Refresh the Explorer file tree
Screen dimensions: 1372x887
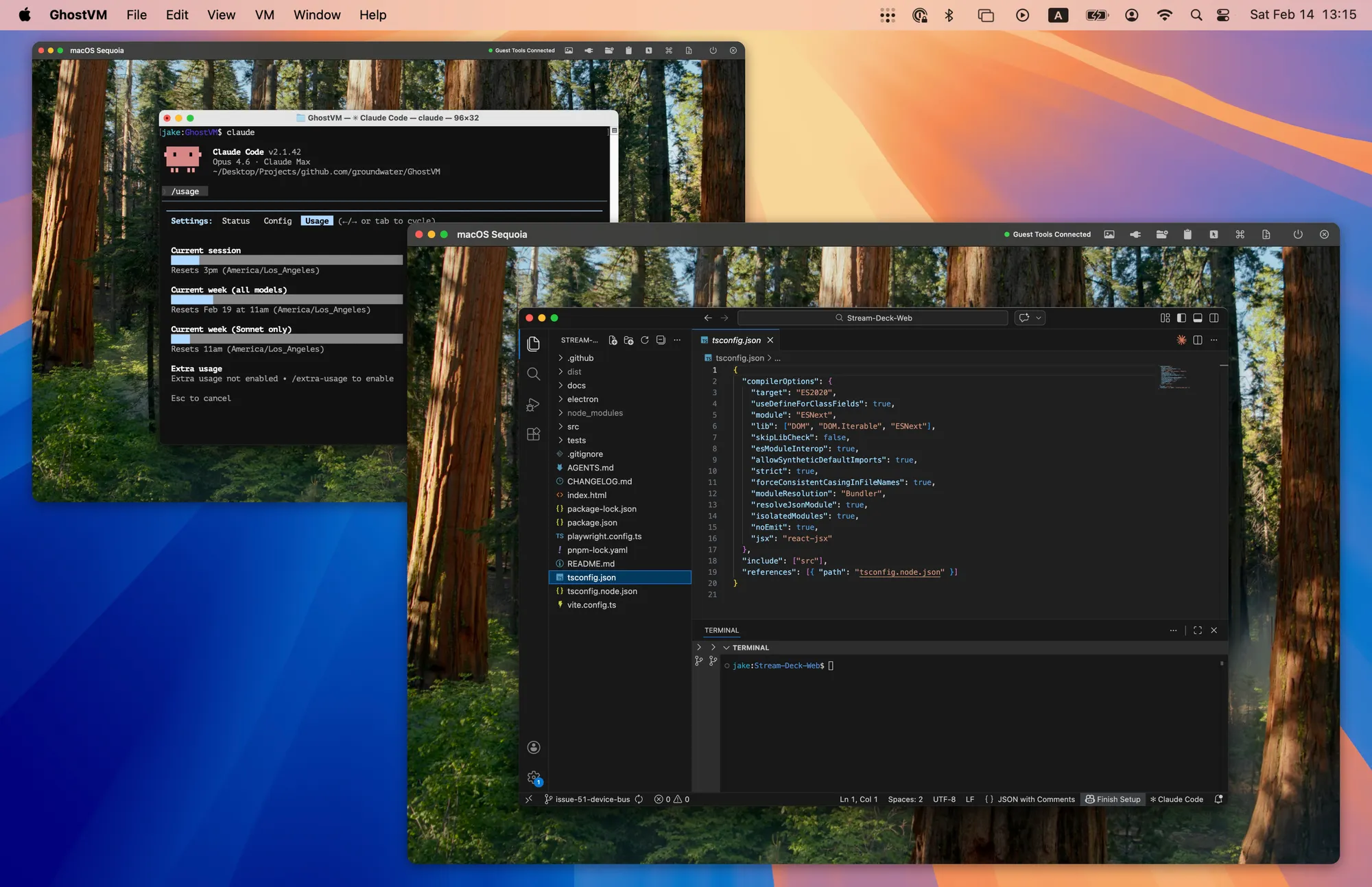click(644, 340)
